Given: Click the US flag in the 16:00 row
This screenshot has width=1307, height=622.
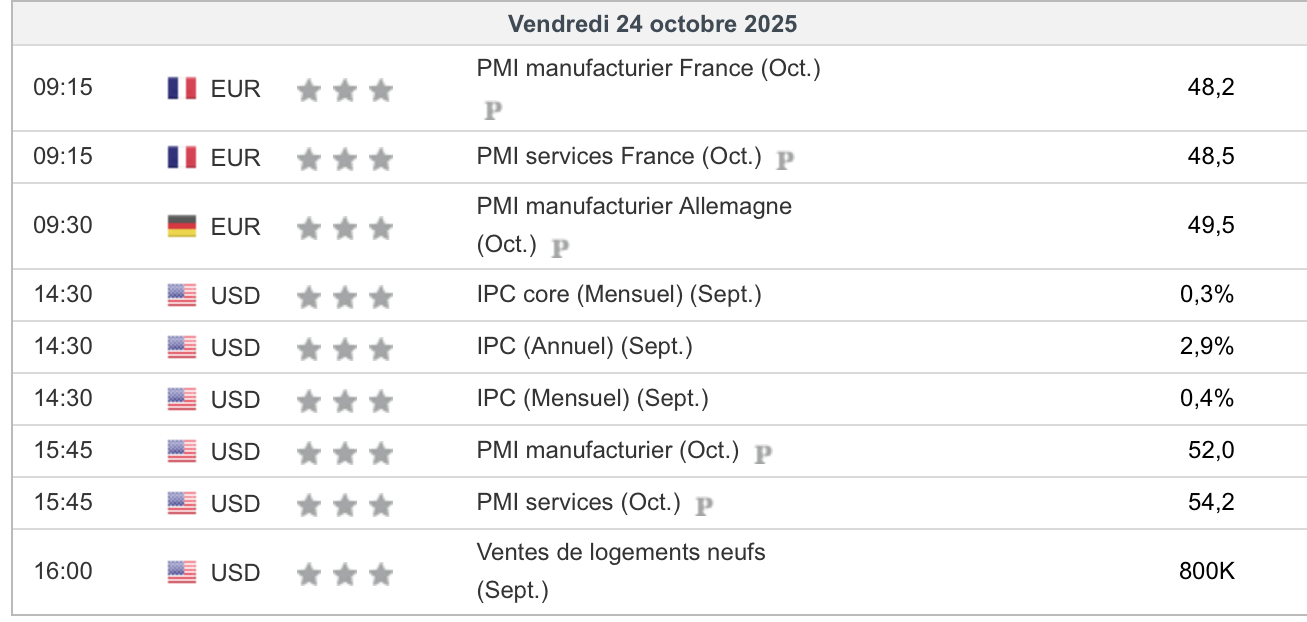Looking at the screenshot, I should (182, 573).
